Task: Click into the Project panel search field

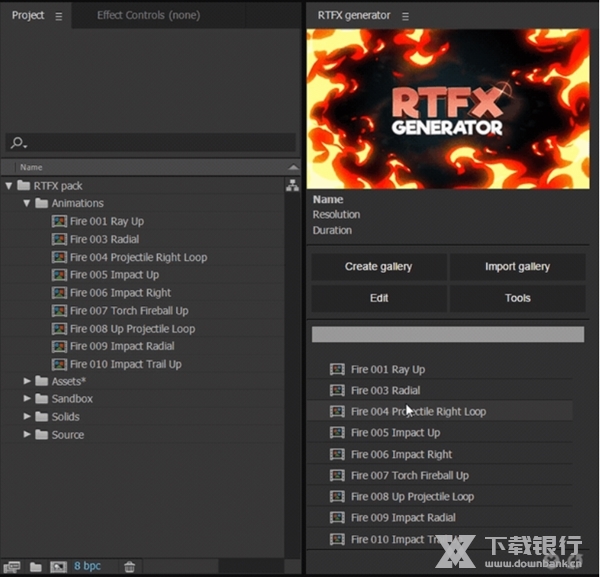Action: [x=150, y=143]
